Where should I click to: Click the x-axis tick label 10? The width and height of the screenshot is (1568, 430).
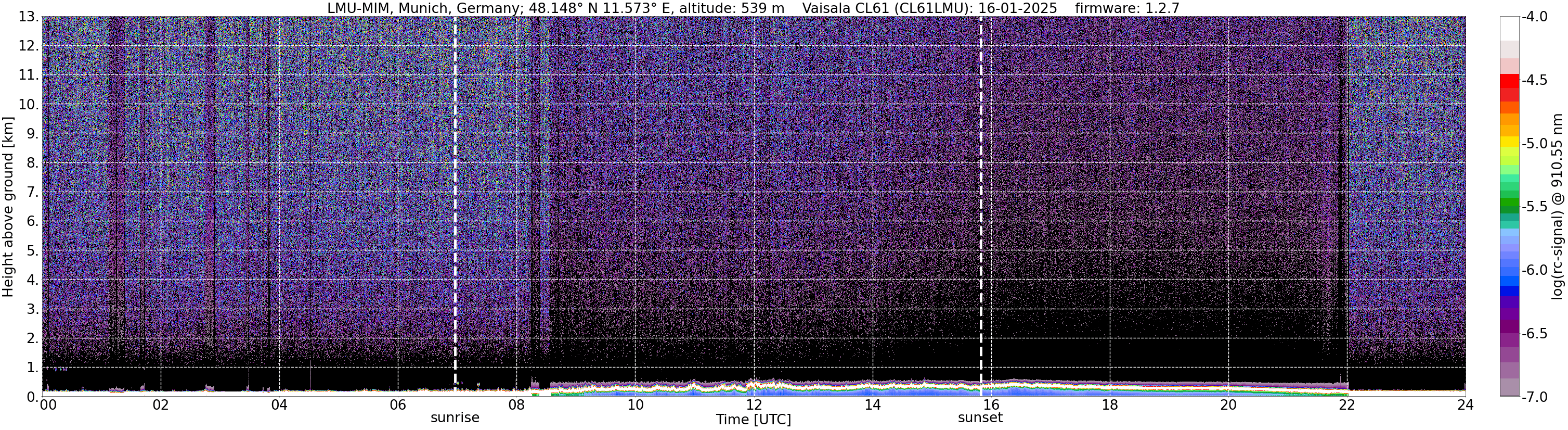[x=635, y=405]
